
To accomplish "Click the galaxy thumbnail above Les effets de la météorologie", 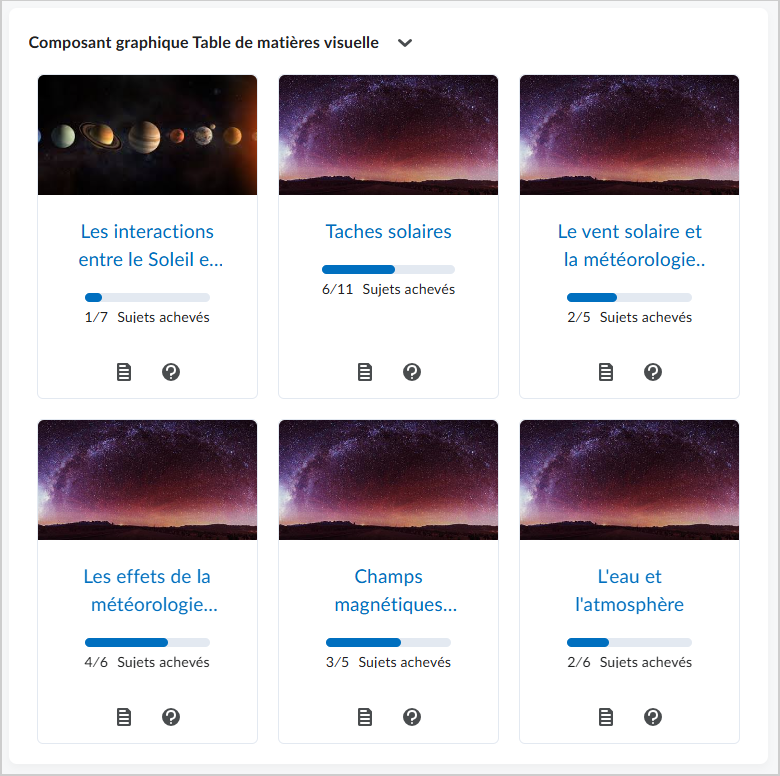I will pyautogui.click(x=148, y=480).
